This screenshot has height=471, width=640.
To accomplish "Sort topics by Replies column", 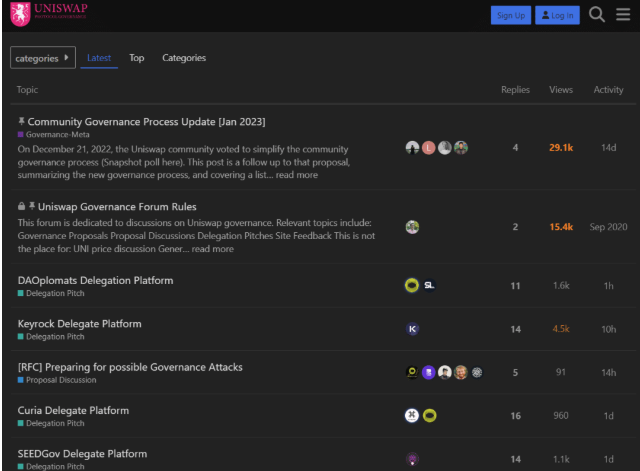I will [515, 90].
